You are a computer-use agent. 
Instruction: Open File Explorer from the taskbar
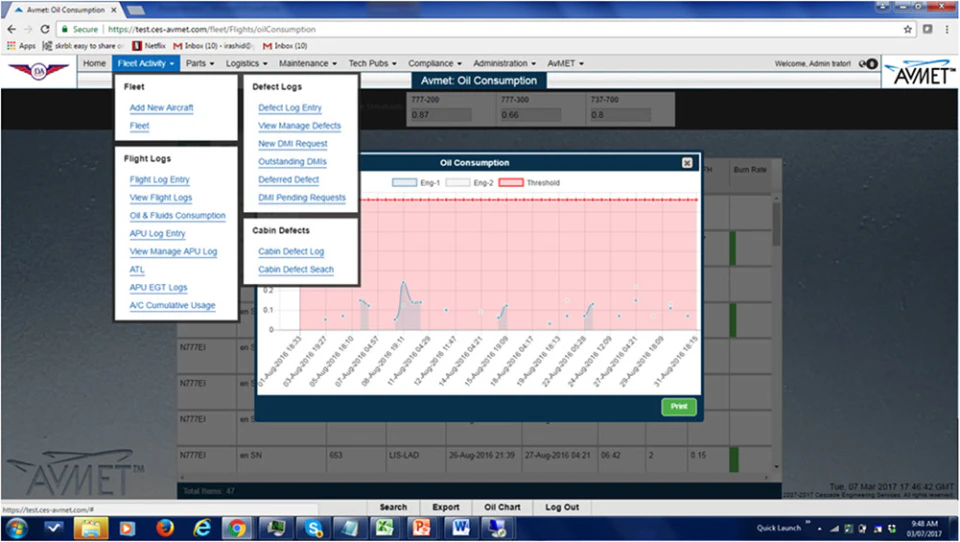[x=91, y=528]
